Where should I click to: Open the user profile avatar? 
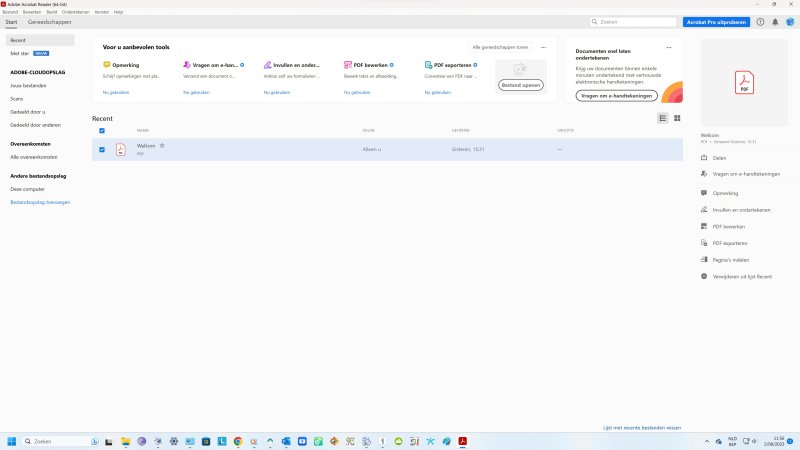789,21
